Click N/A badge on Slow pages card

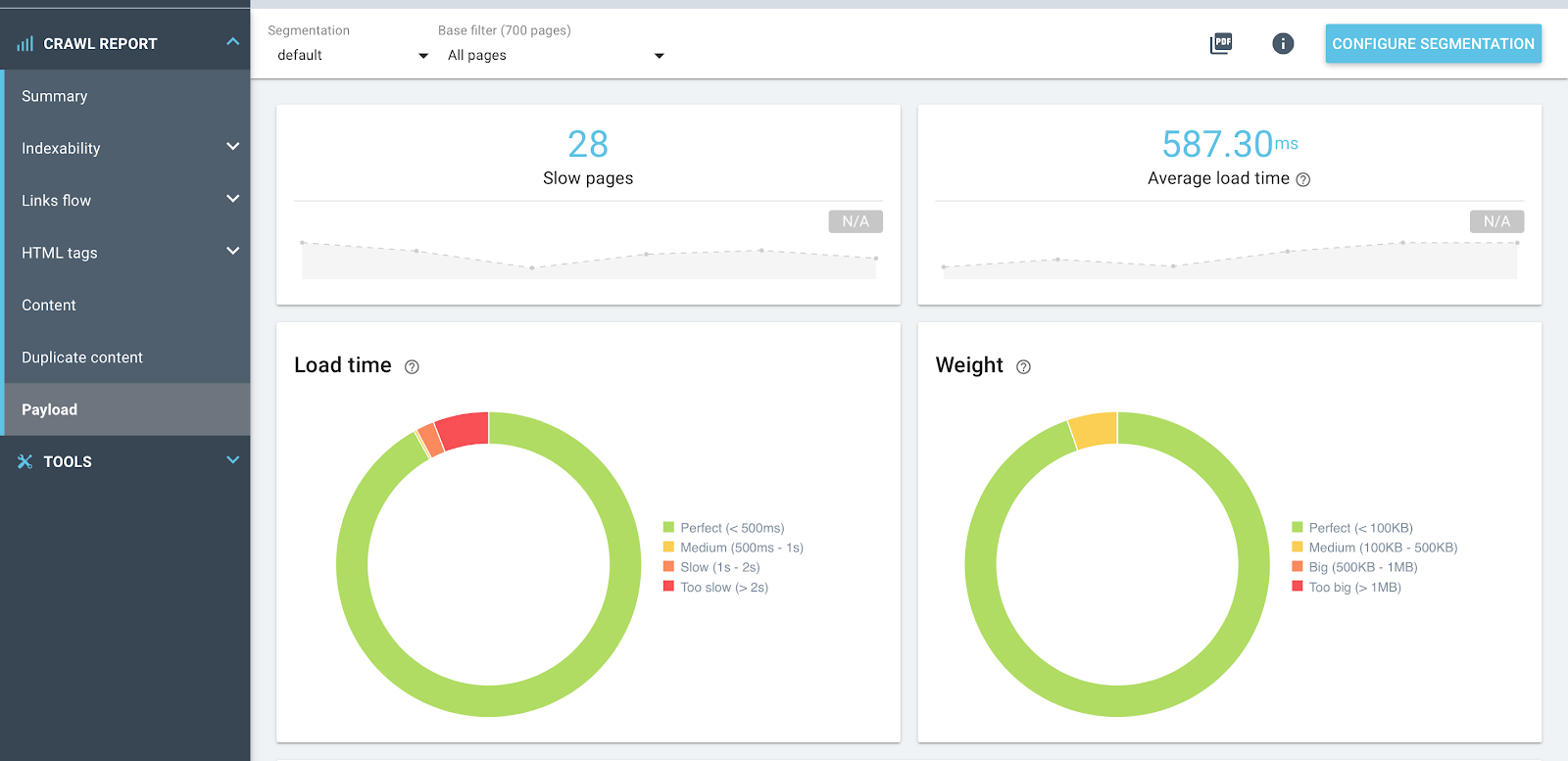coord(856,221)
